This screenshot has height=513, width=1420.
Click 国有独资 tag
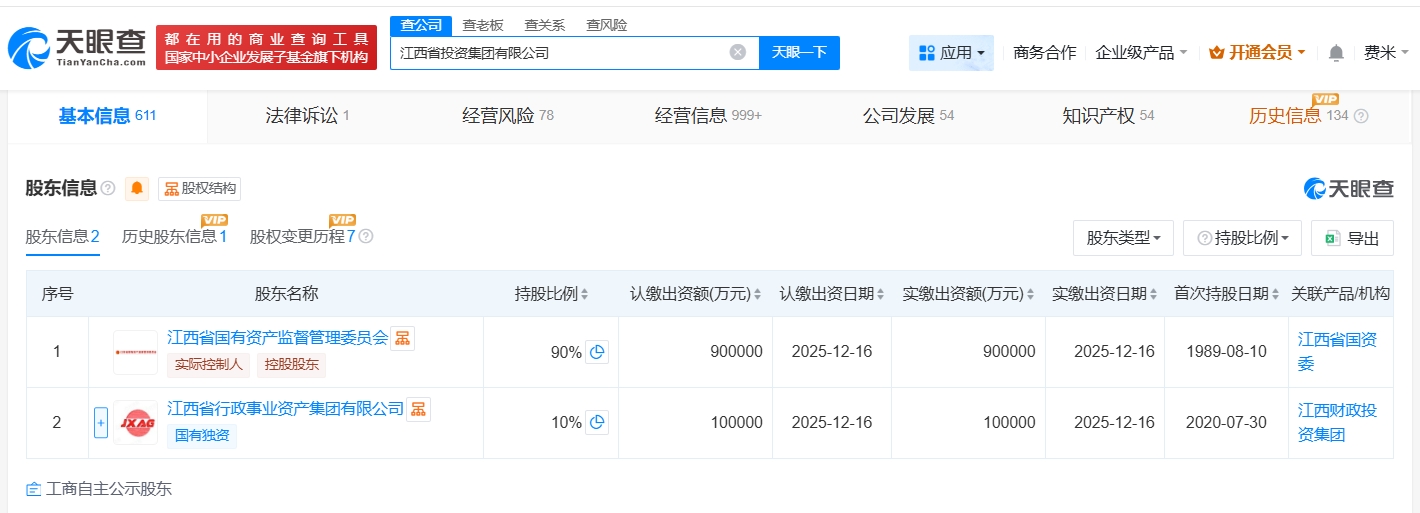(202, 435)
